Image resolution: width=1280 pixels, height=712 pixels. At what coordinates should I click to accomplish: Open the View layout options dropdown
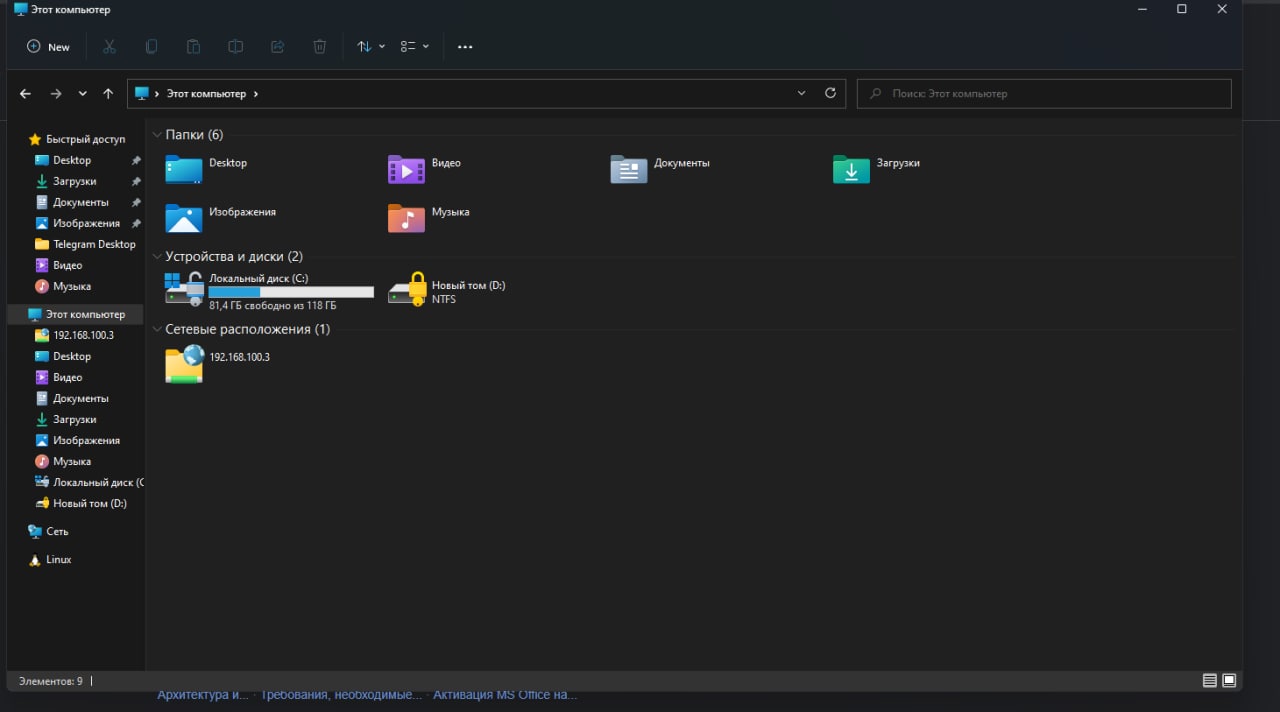coord(415,47)
